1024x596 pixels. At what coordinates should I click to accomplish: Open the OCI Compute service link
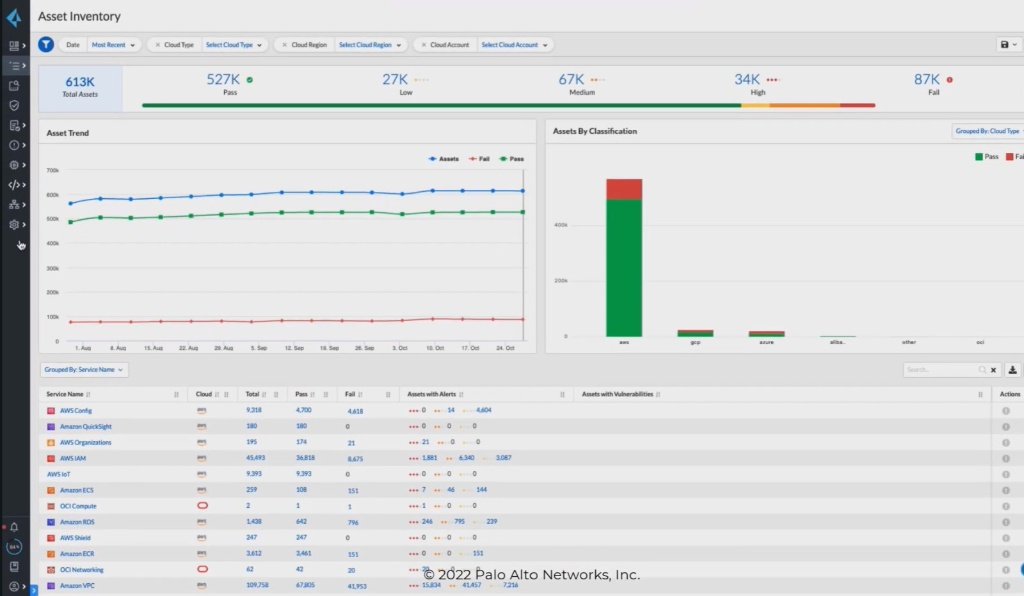point(78,506)
